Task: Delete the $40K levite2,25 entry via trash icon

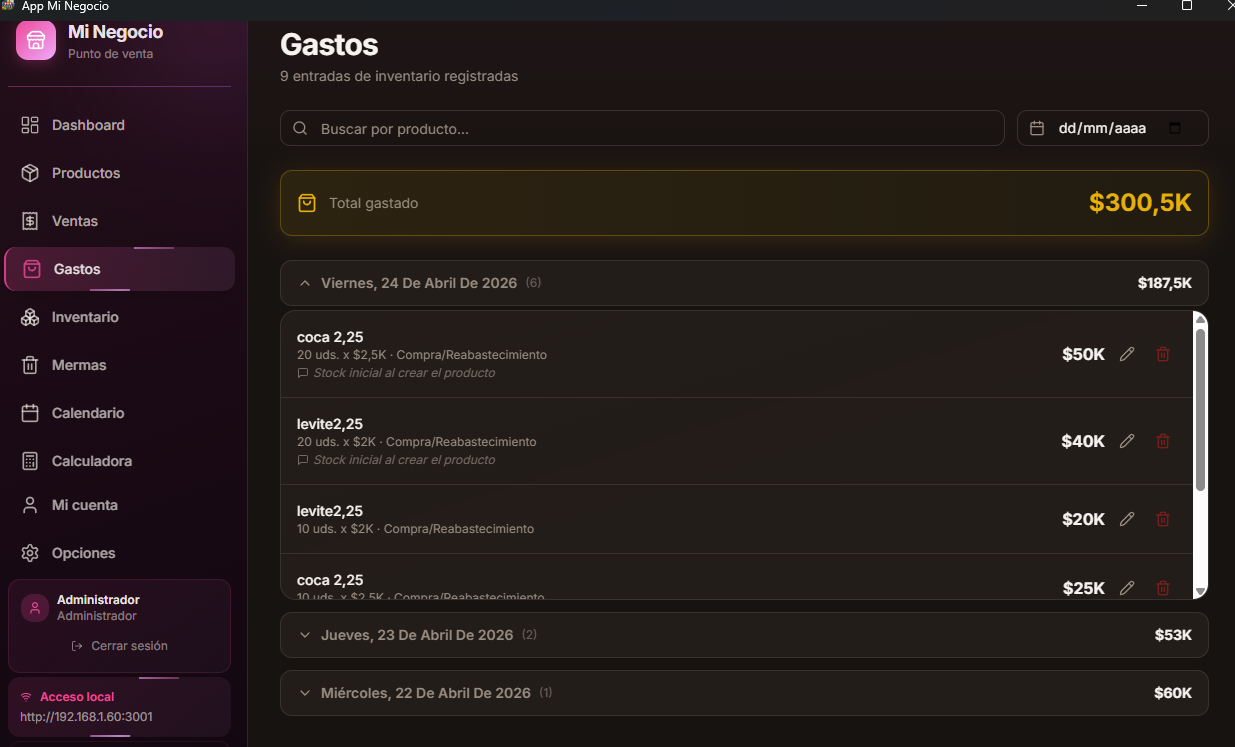Action: click(1163, 441)
